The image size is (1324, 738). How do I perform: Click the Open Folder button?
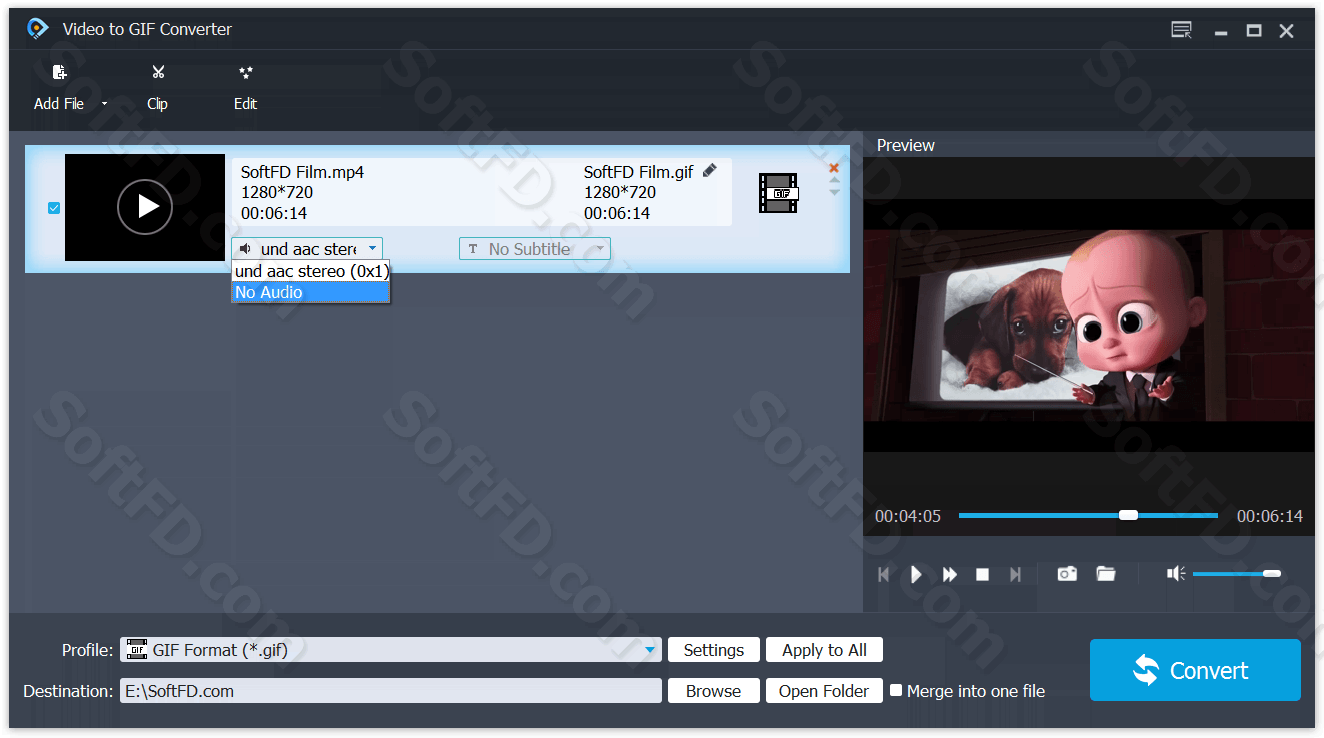(x=824, y=691)
